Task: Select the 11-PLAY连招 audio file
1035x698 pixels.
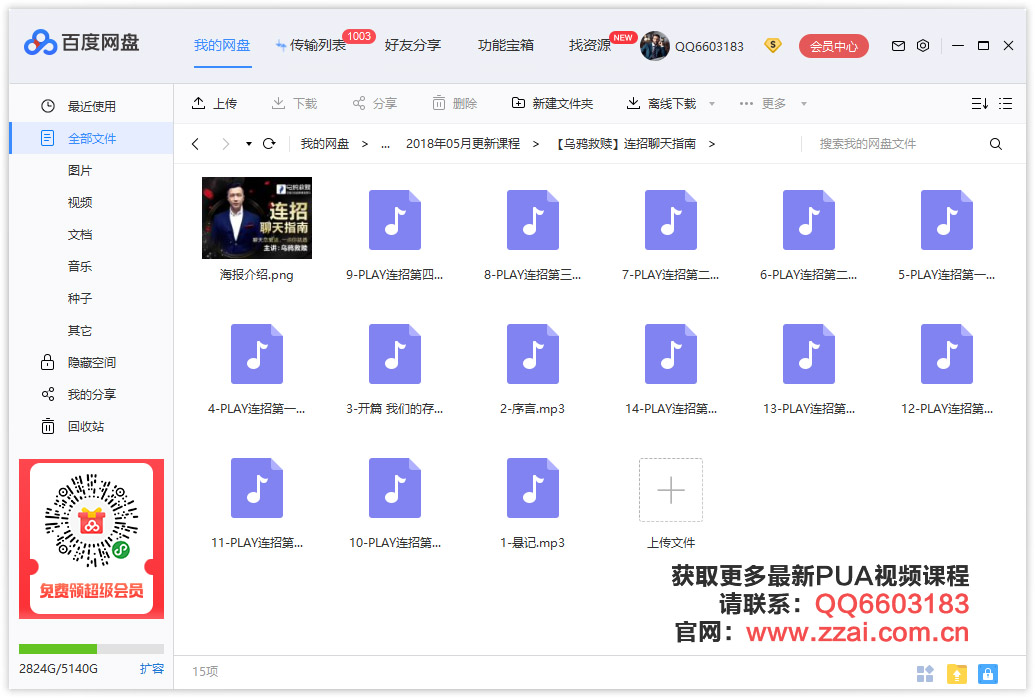Action: (x=257, y=488)
